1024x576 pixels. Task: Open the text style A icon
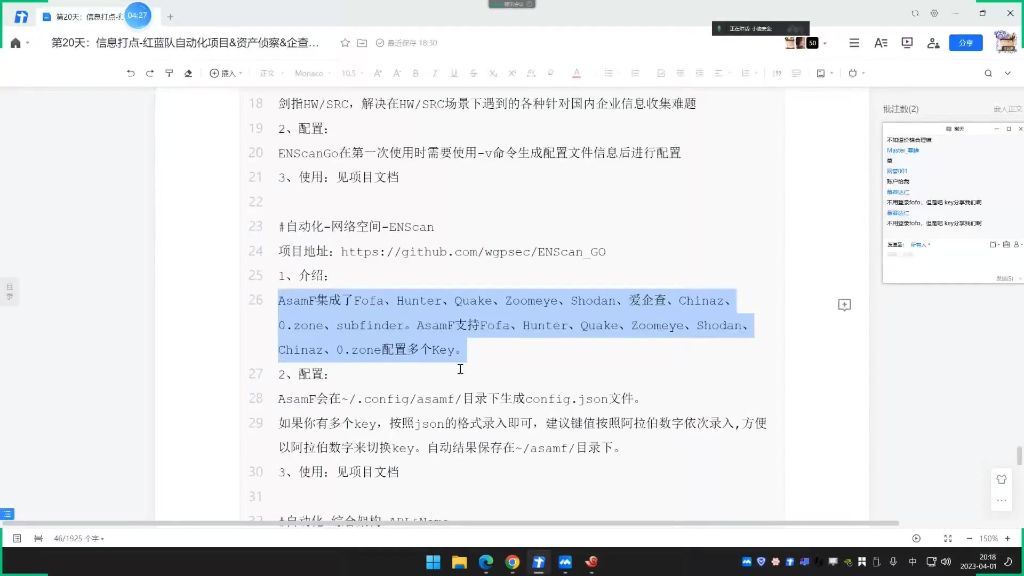coord(880,43)
